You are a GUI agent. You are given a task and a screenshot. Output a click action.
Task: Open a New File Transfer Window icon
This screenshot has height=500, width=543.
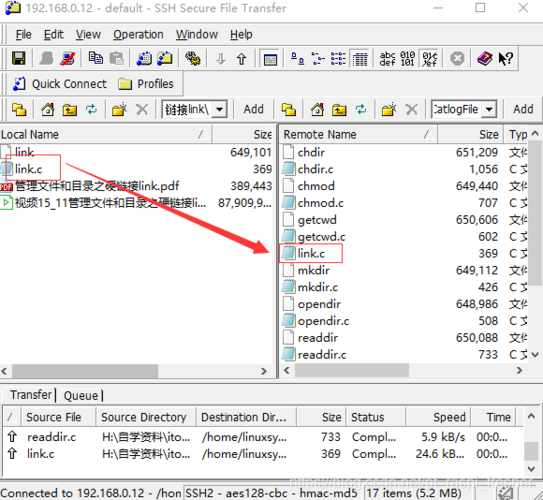(x=165, y=58)
